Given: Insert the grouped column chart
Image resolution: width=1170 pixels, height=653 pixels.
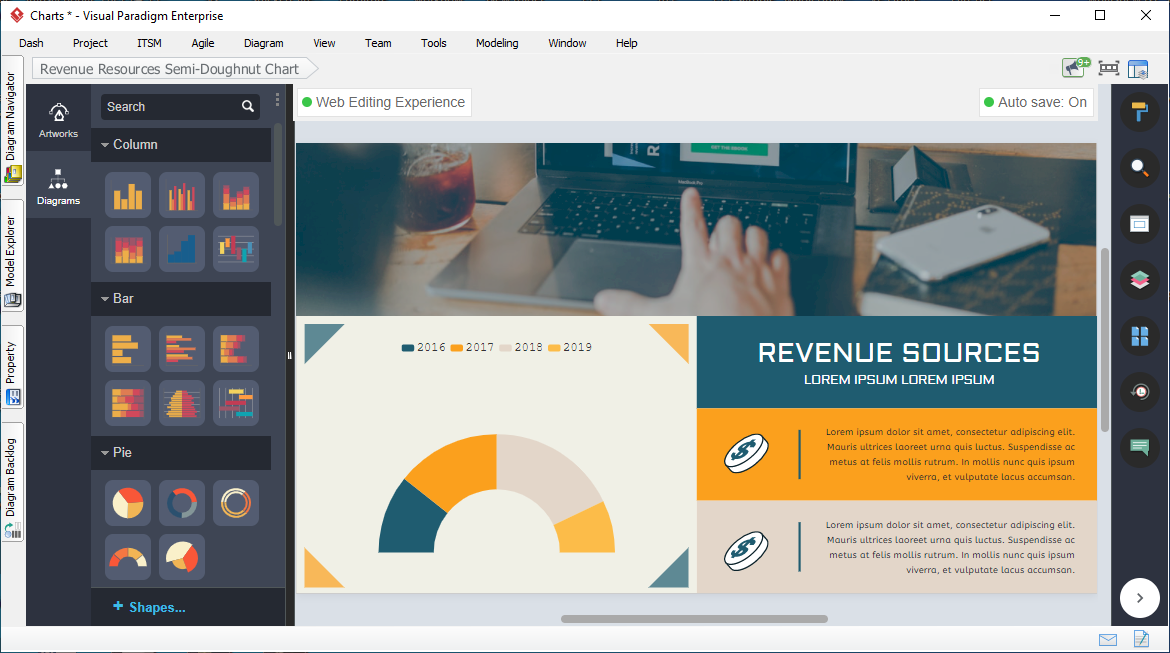Looking at the screenshot, I should [182, 196].
